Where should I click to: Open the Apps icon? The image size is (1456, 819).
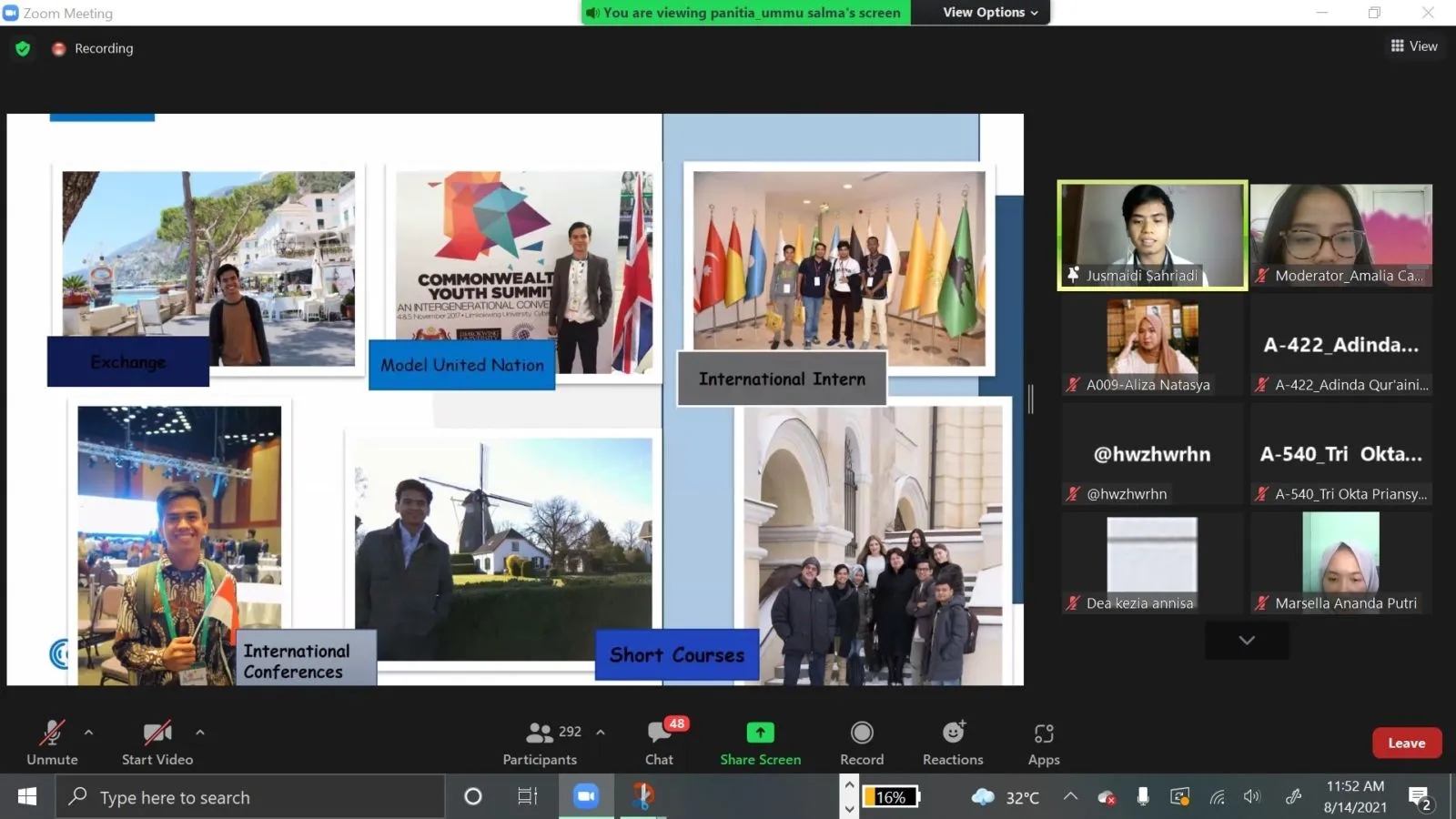[1044, 733]
